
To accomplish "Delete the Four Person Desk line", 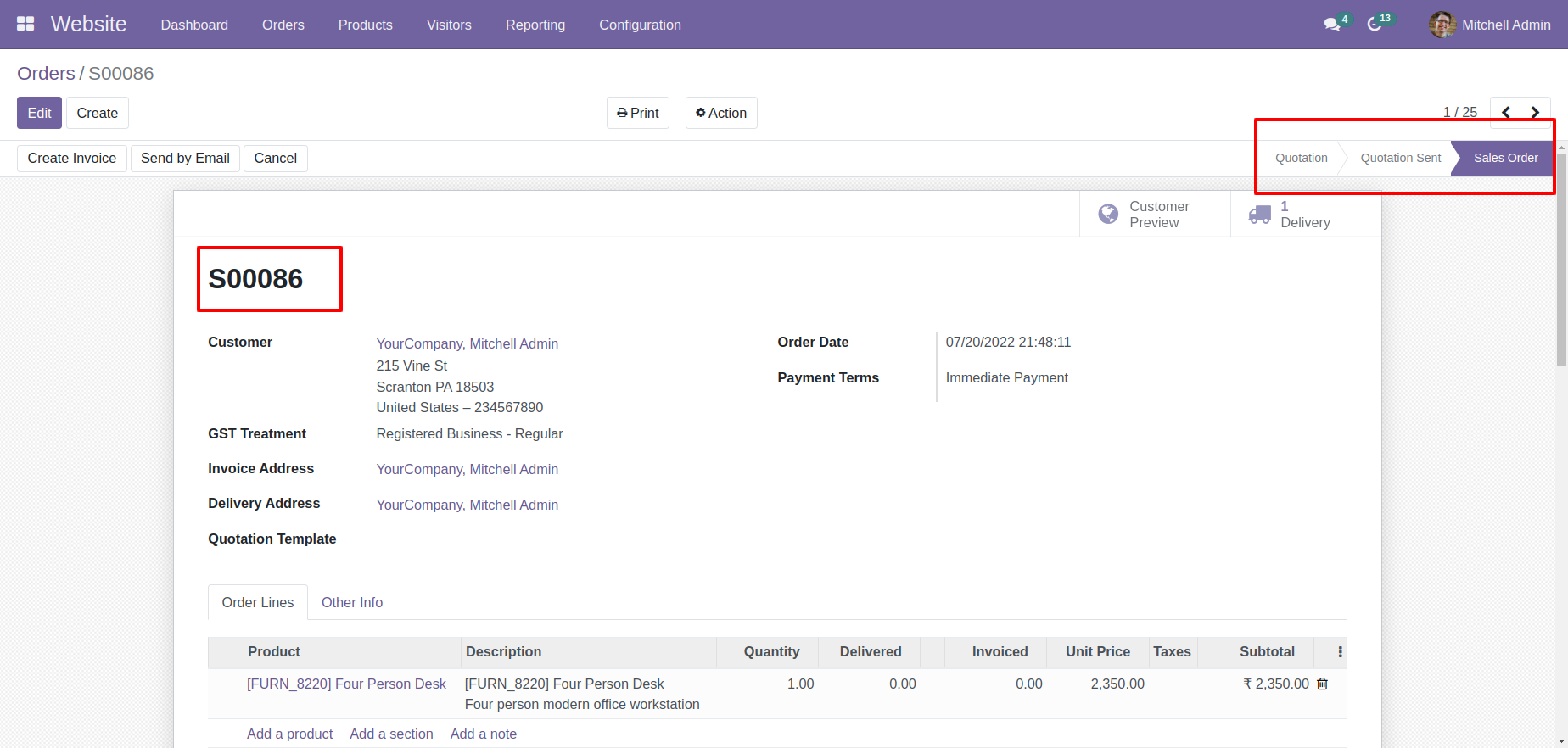I will coord(1322,684).
